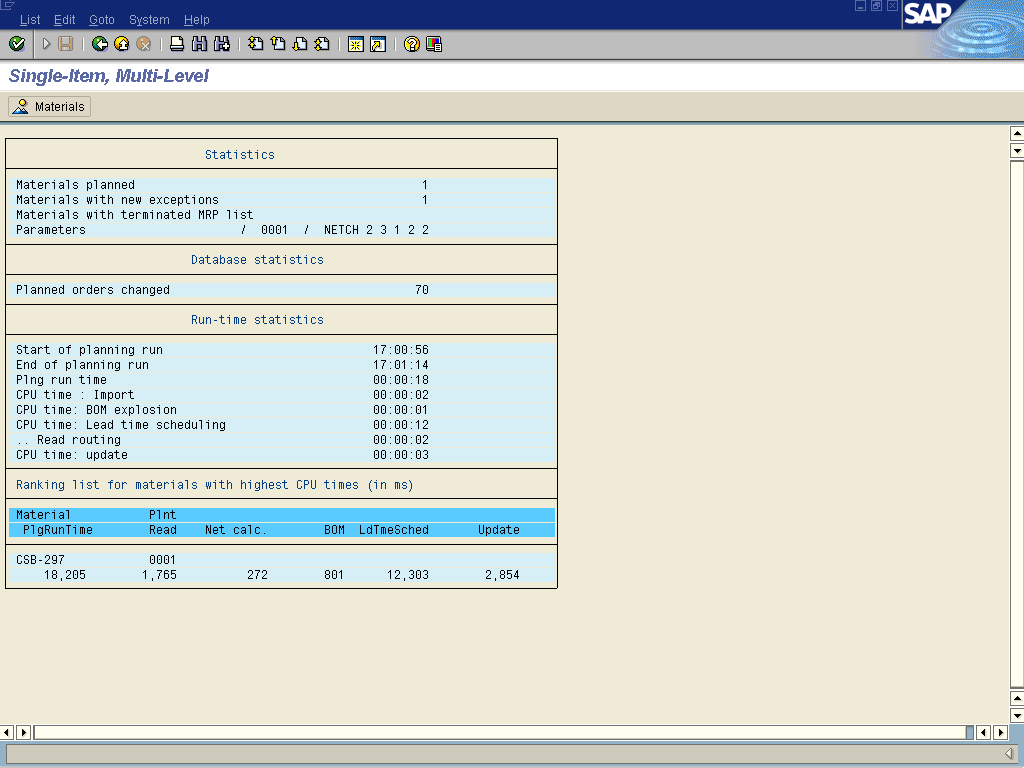1024x768 pixels.
Task: Click 'Materials with new exceptions' row
Action: [x=281, y=200]
